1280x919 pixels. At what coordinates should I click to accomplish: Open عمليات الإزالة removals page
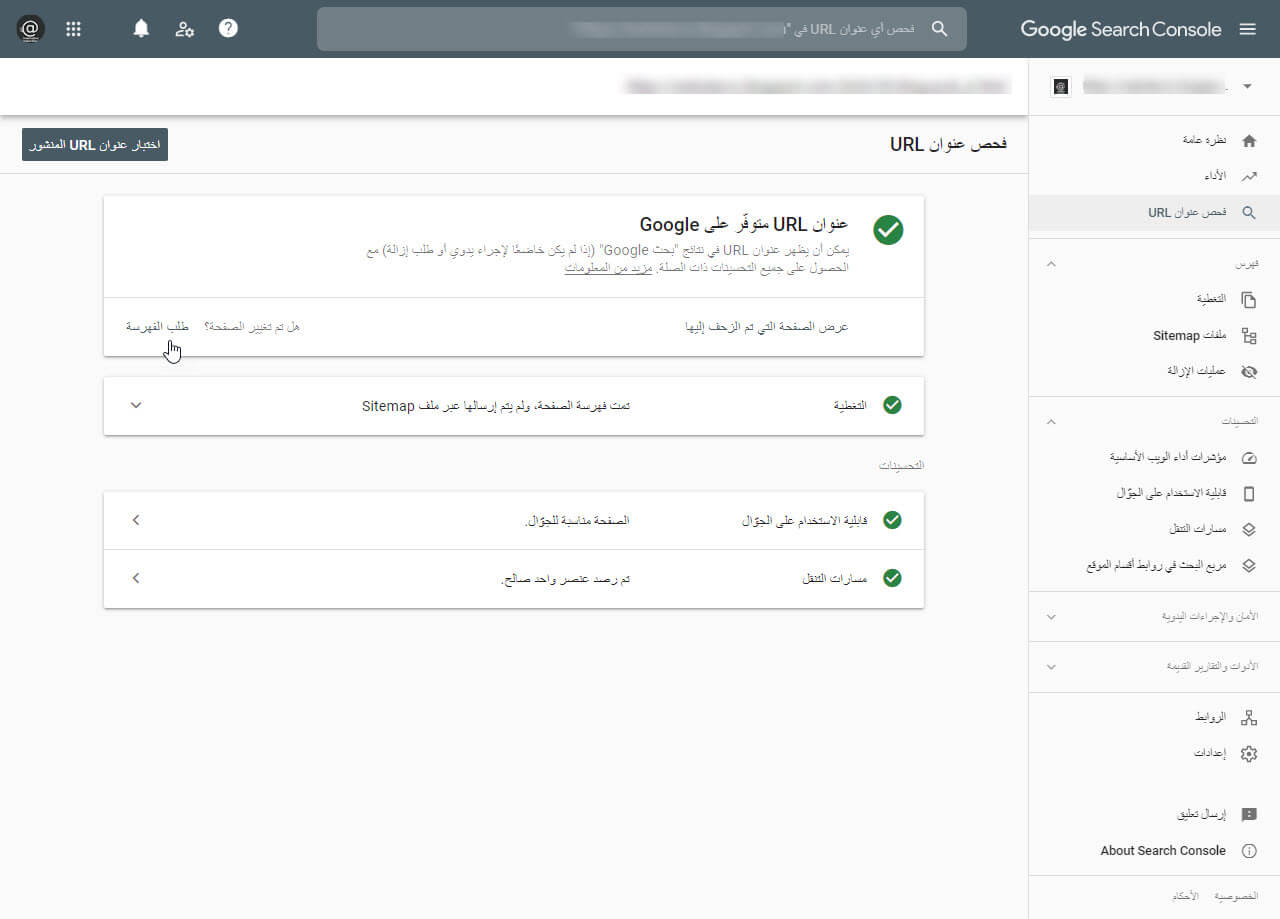(1197, 371)
